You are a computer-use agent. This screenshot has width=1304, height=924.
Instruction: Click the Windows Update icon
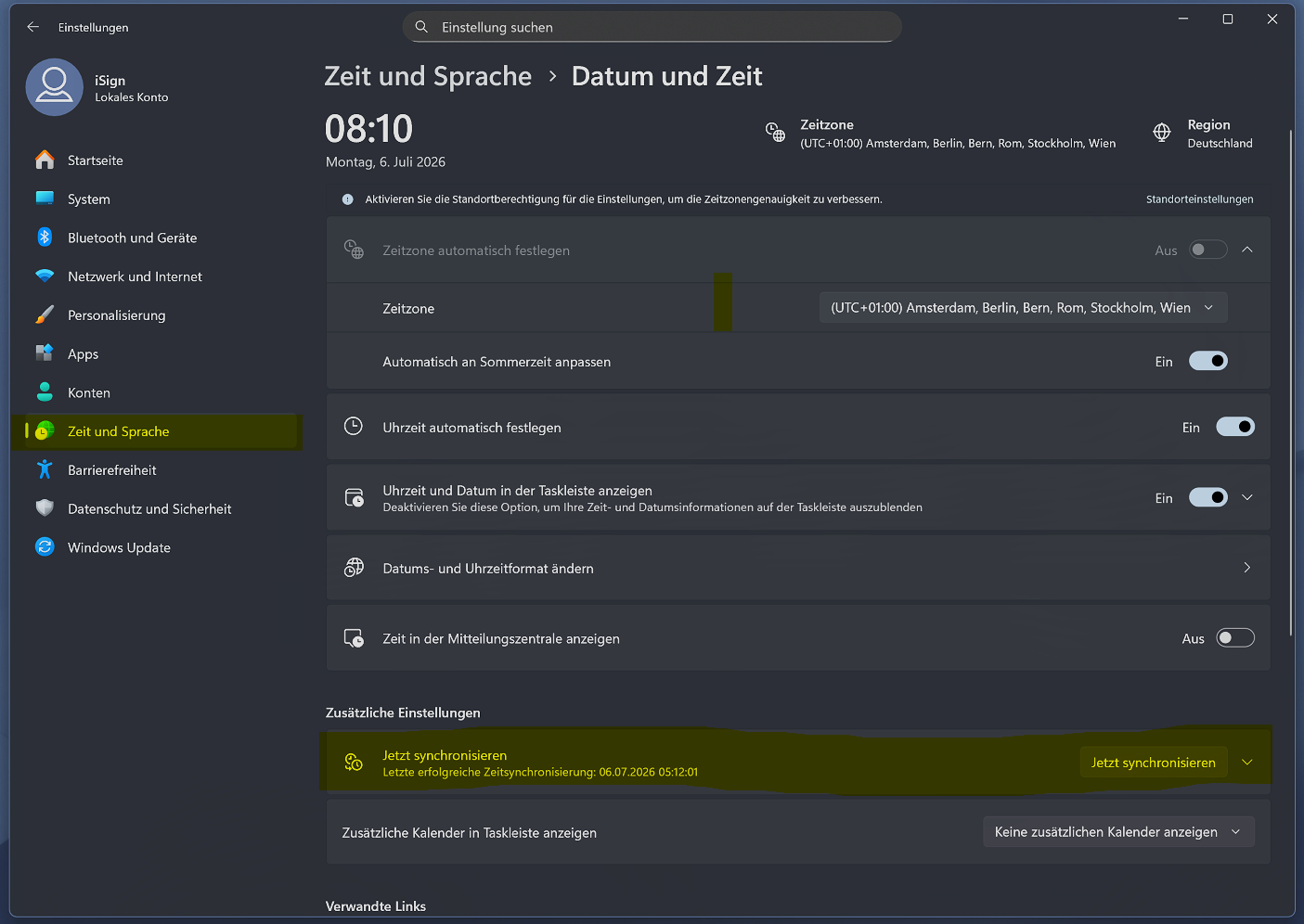point(45,547)
